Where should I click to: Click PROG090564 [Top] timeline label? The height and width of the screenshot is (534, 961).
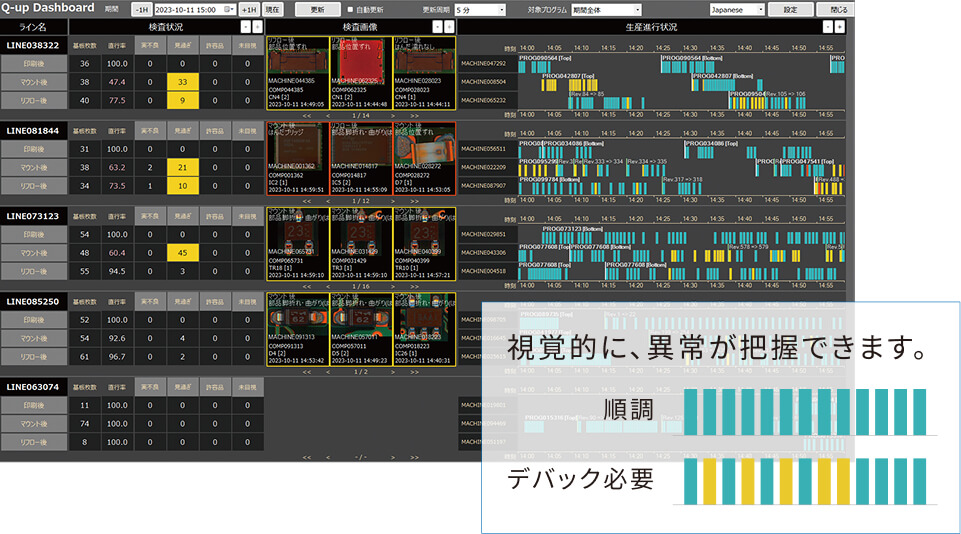point(545,58)
